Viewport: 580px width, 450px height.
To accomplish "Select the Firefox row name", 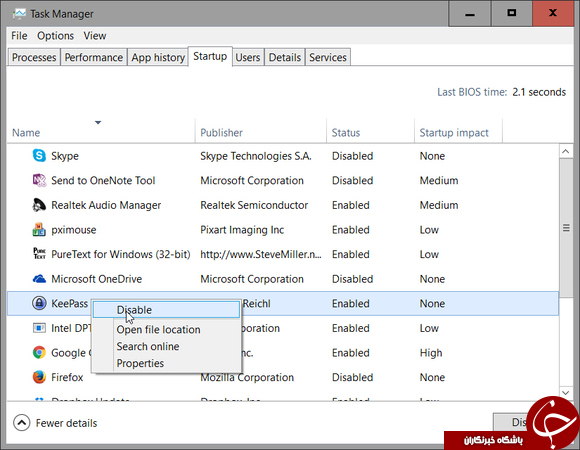I will coord(67,377).
